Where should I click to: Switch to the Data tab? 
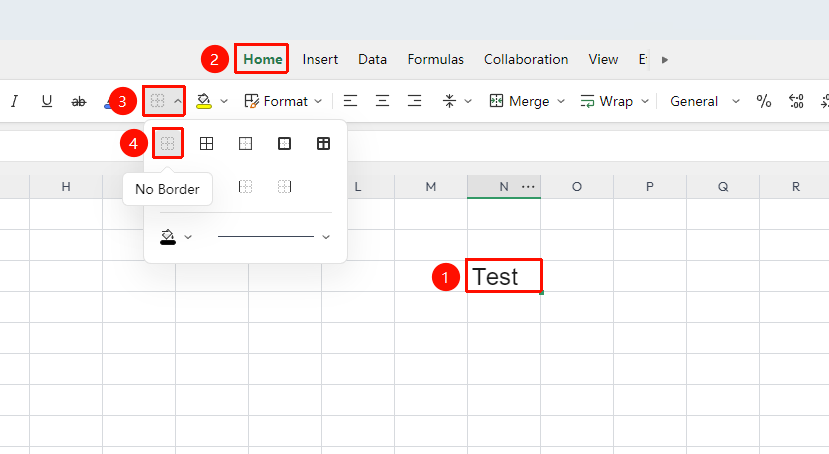372,59
